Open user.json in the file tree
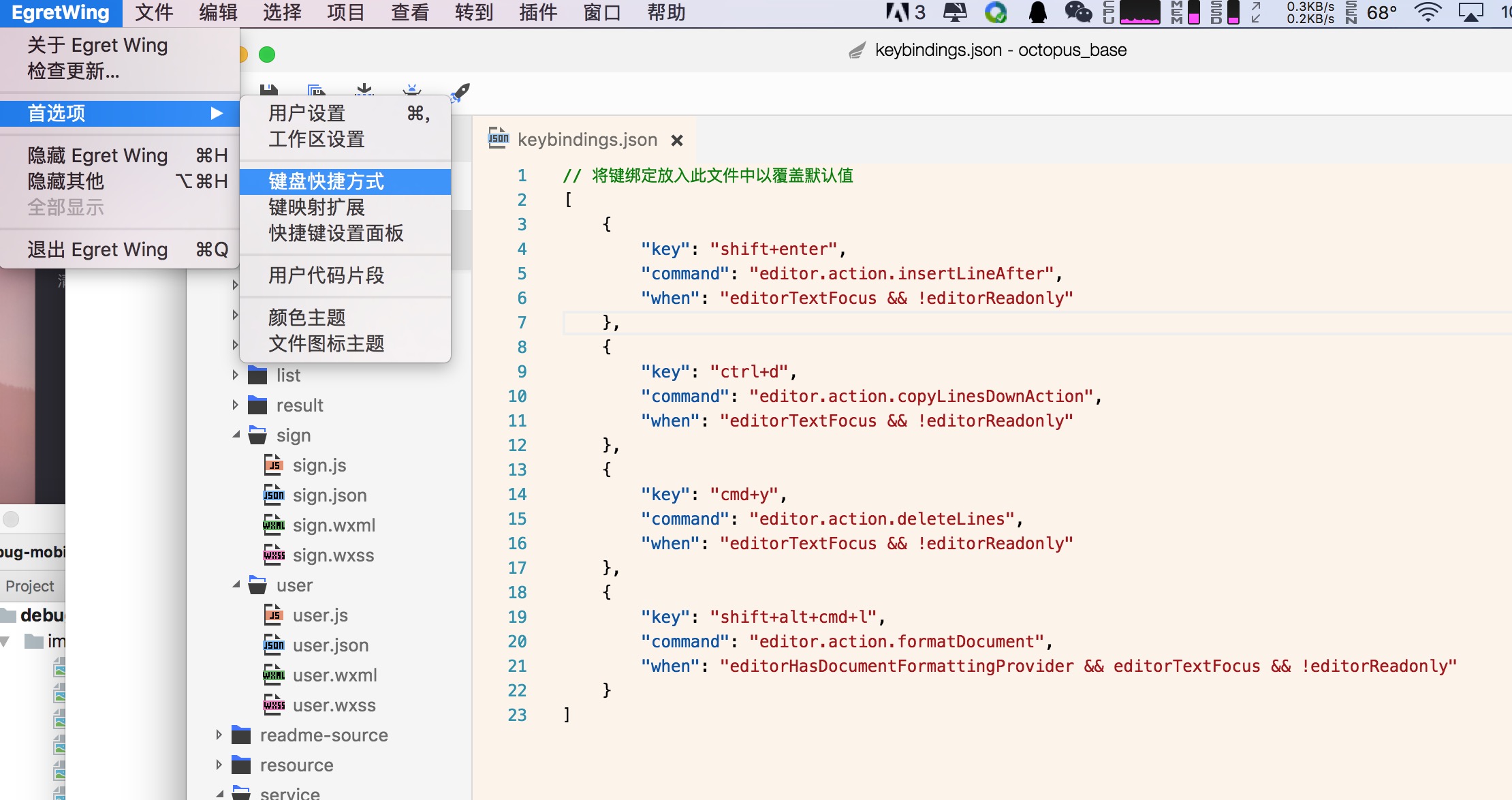This screenshot has height=800, width=1512. pos(330,645)
